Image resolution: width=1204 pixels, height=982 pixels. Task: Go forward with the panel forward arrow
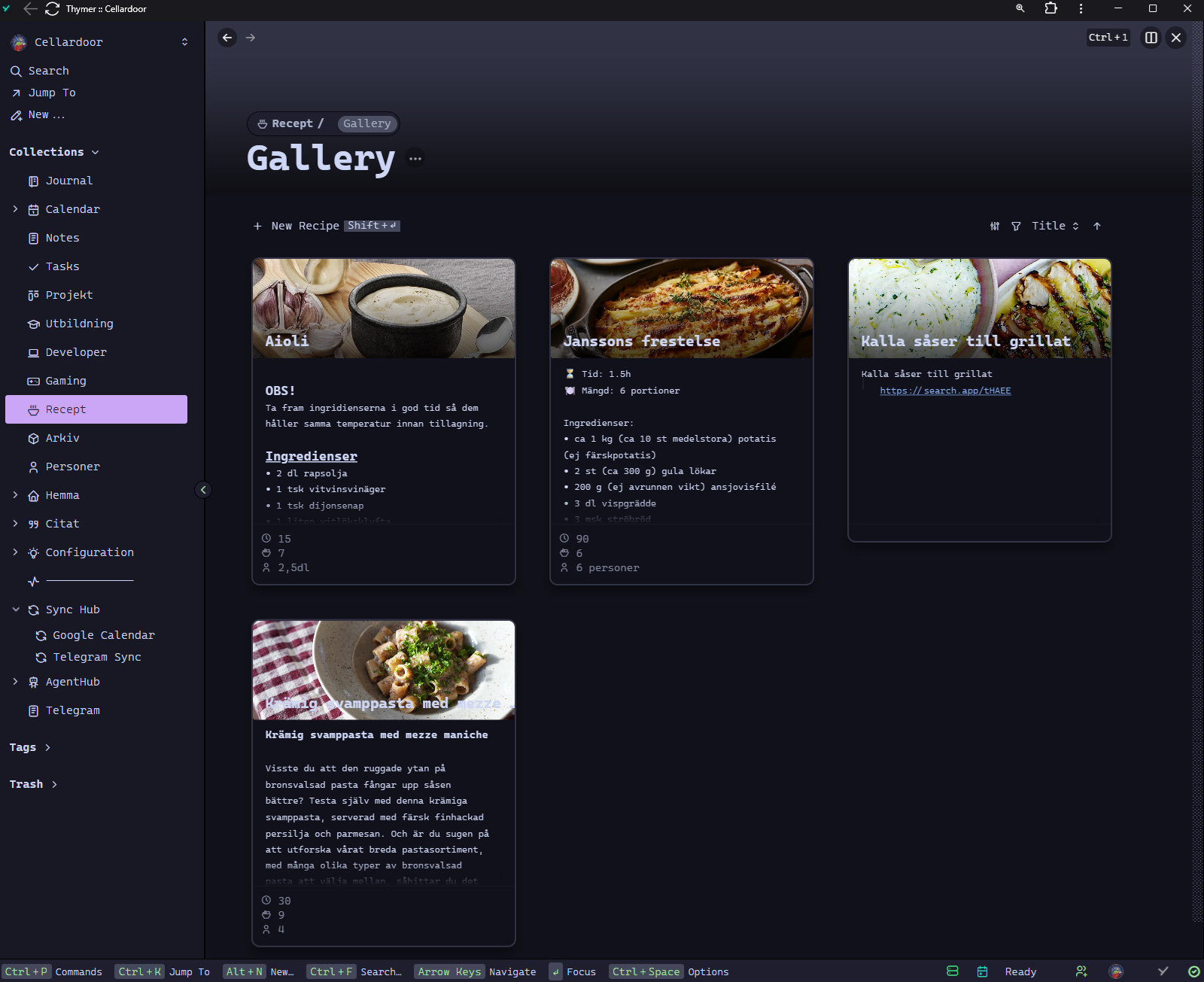(x=251, y=38)
